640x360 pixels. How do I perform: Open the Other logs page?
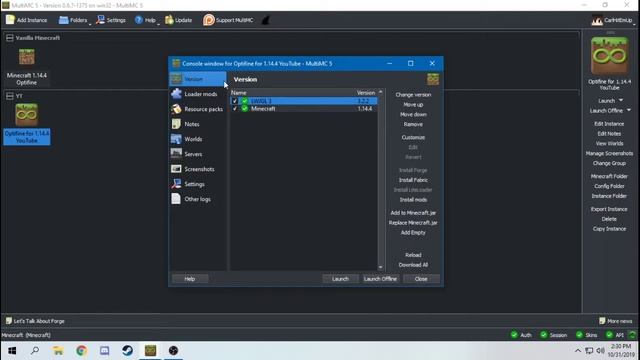coord(198,199)
